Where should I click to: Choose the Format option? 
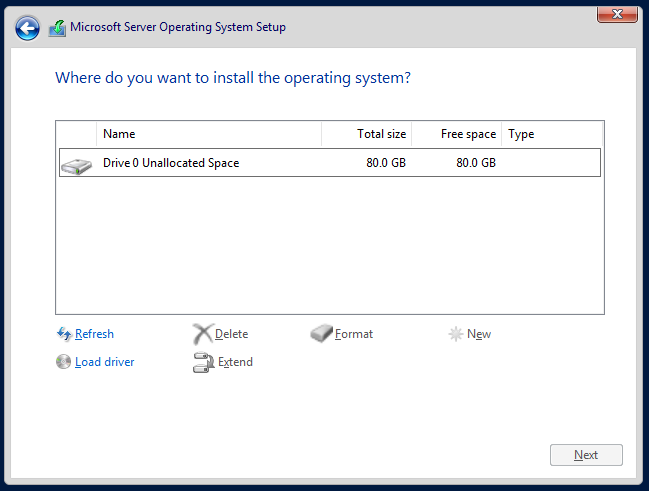354,334
